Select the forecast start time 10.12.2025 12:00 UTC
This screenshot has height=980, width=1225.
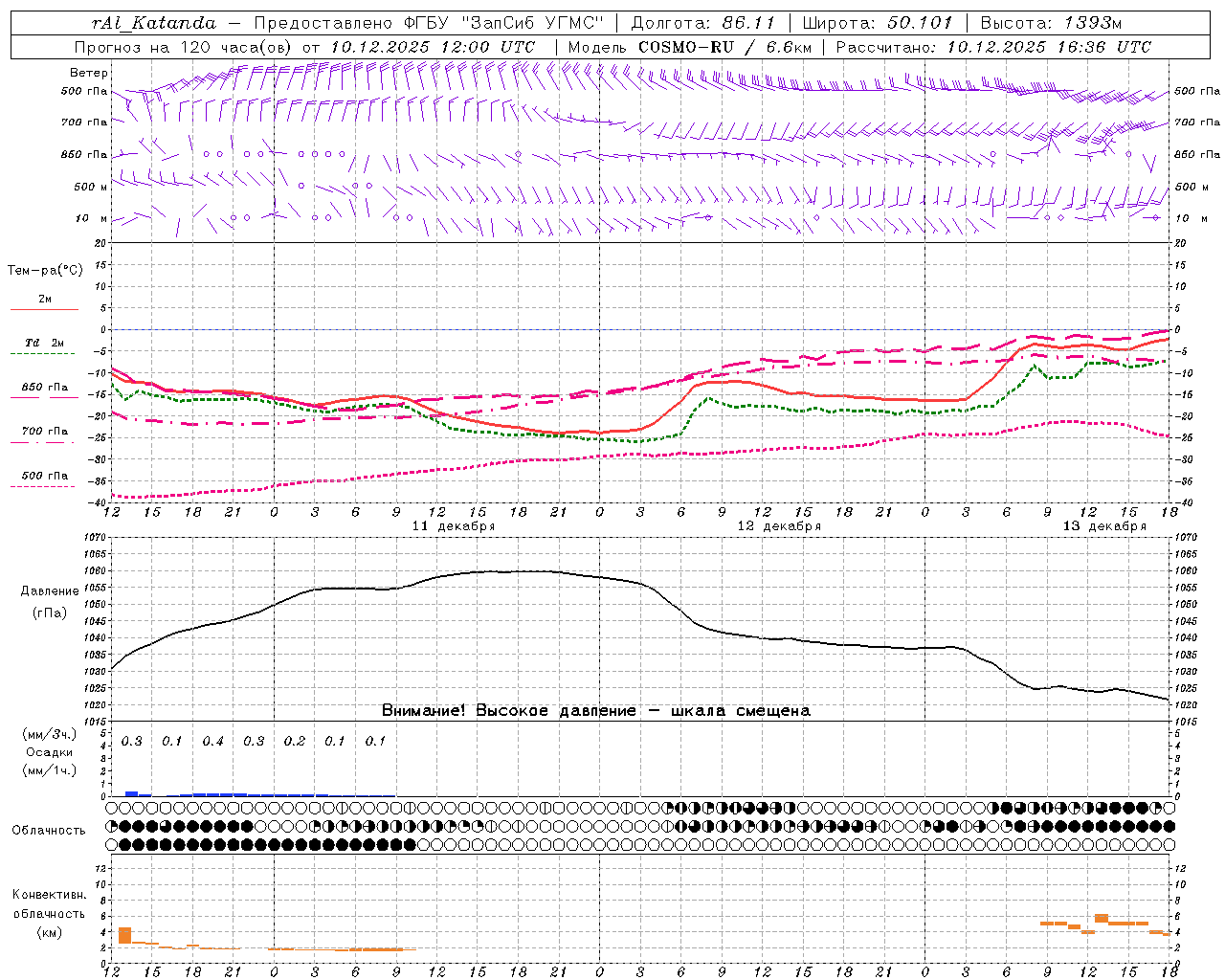(433, 47)
